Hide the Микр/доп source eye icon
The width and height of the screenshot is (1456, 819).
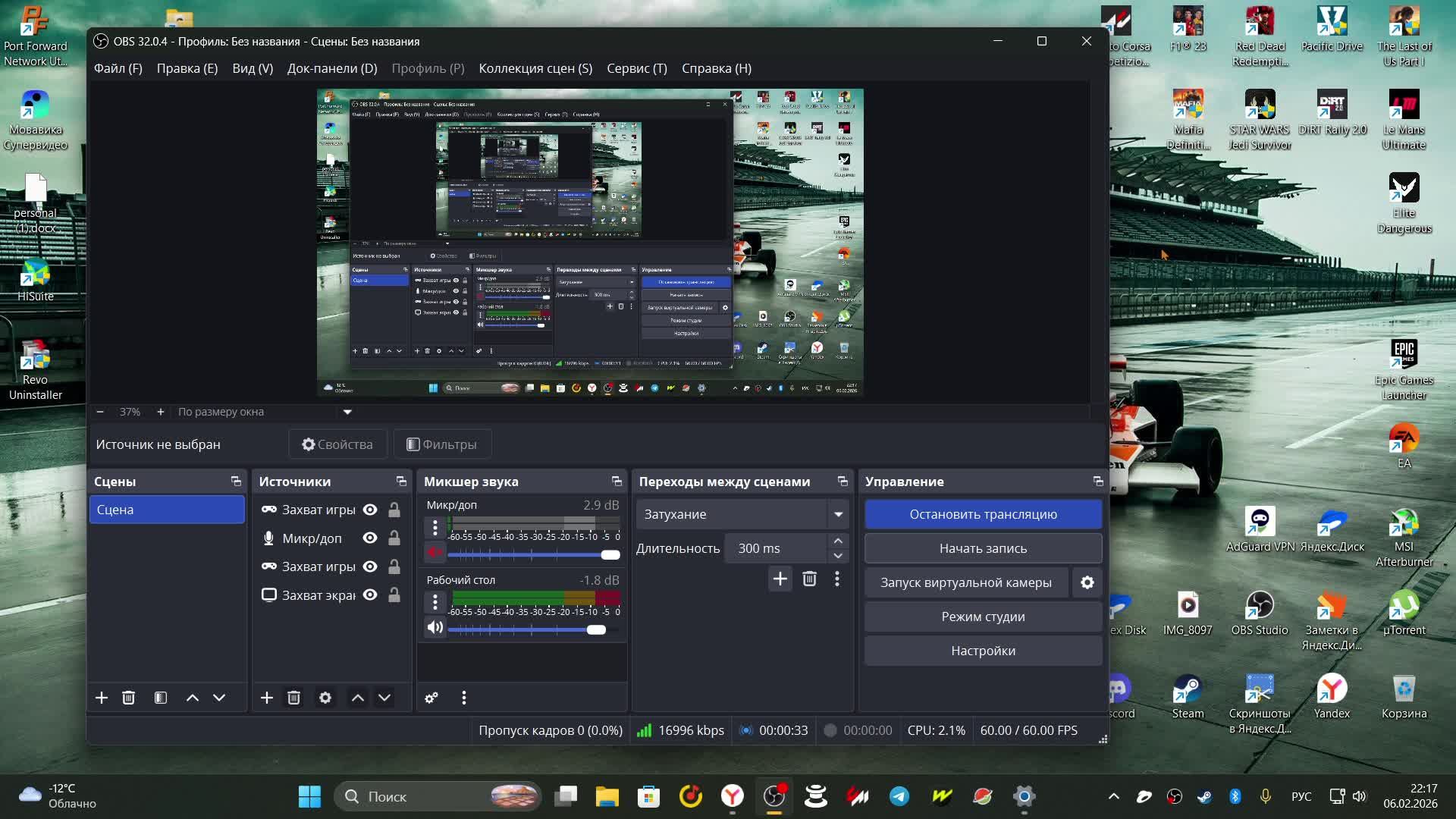pos(370,538)
